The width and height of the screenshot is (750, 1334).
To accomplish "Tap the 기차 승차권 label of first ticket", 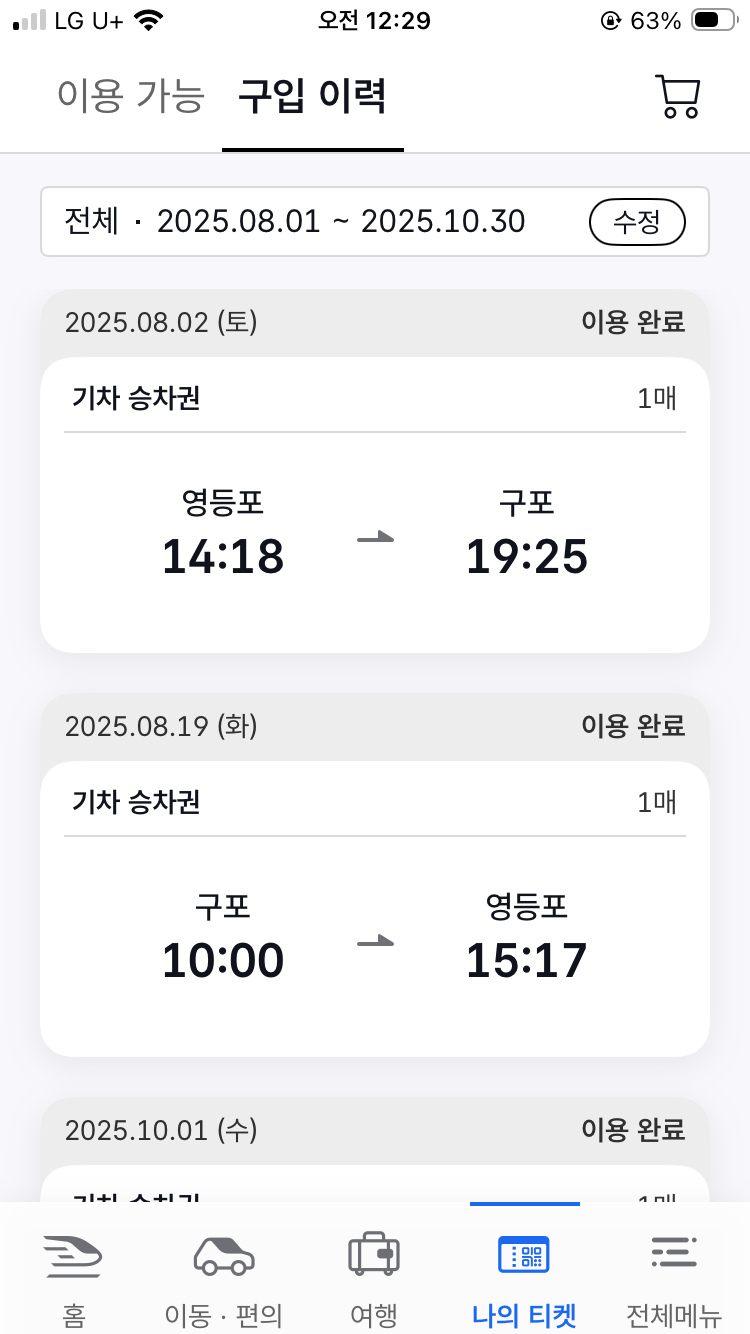I will [x=136, y=399].
